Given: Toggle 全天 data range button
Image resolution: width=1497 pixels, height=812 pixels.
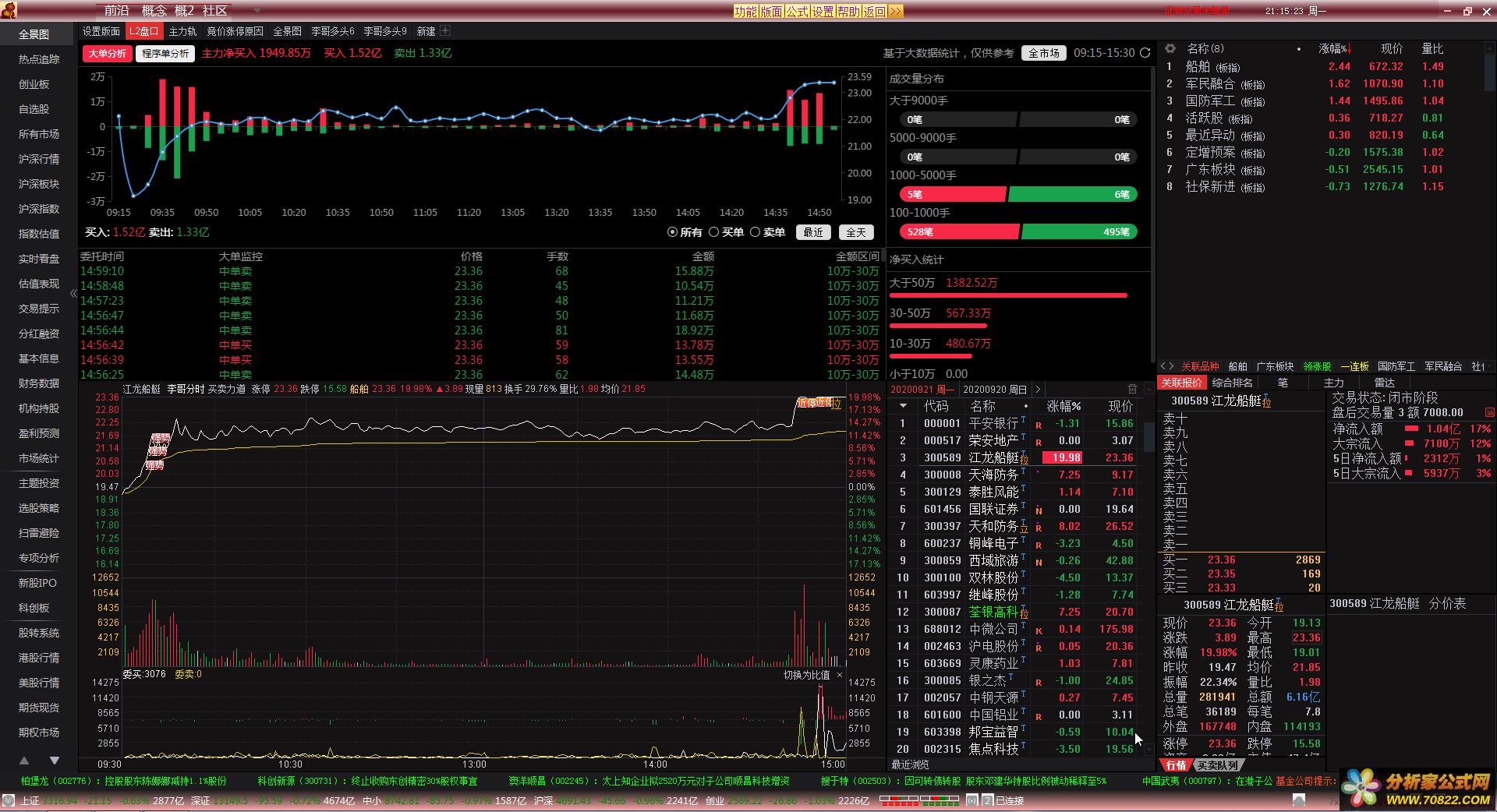Looking at the screenshot, I should [856, 232].
